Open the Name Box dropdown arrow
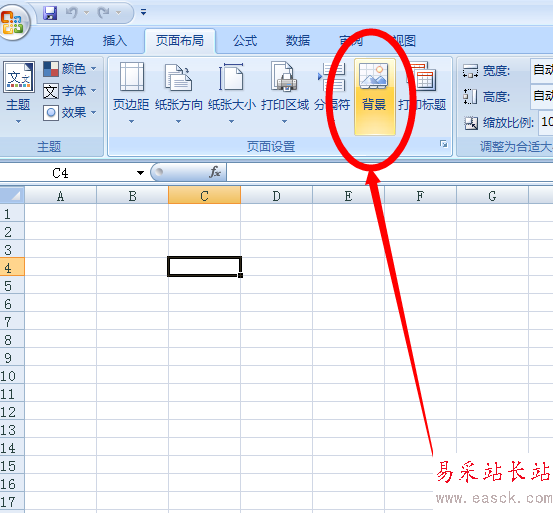 [x=140, y=173]
